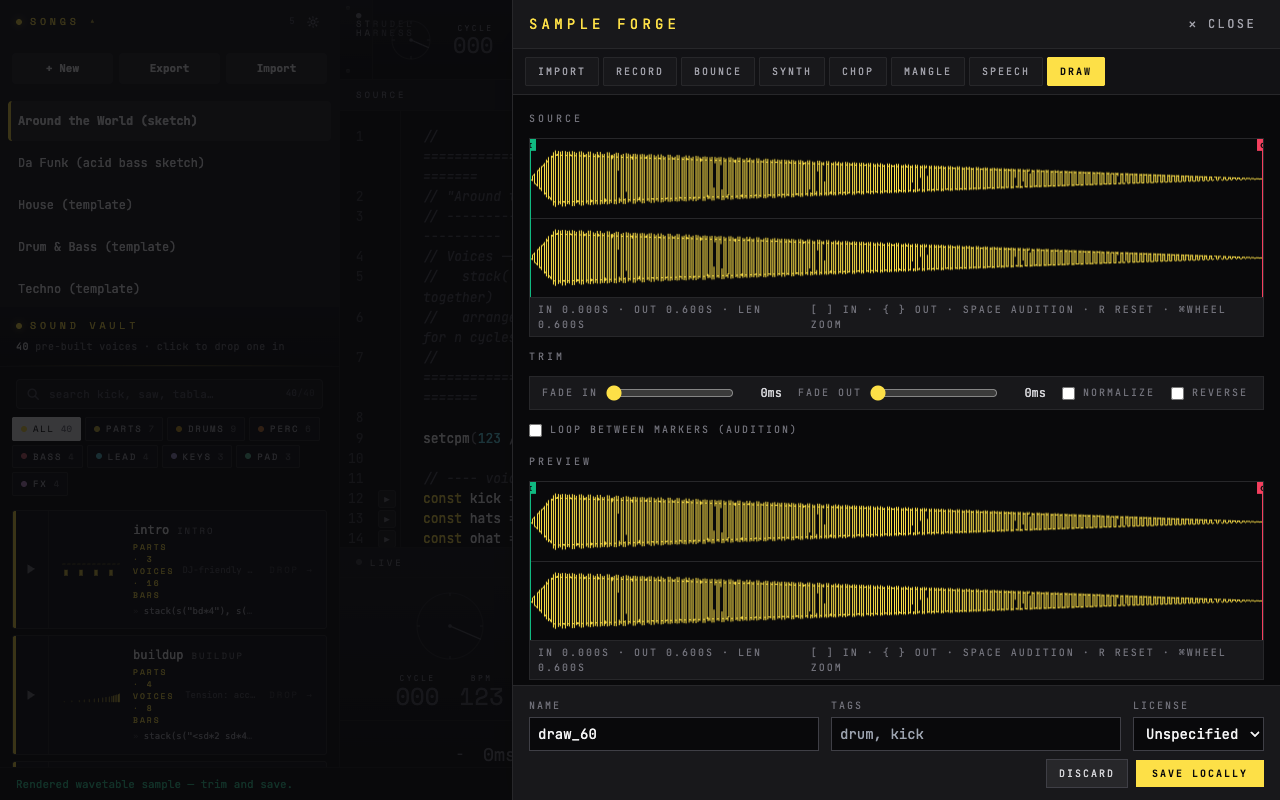The image size is (1280, 800).
Task: Switch to the Speech tab
Action: pos(1006,71)
